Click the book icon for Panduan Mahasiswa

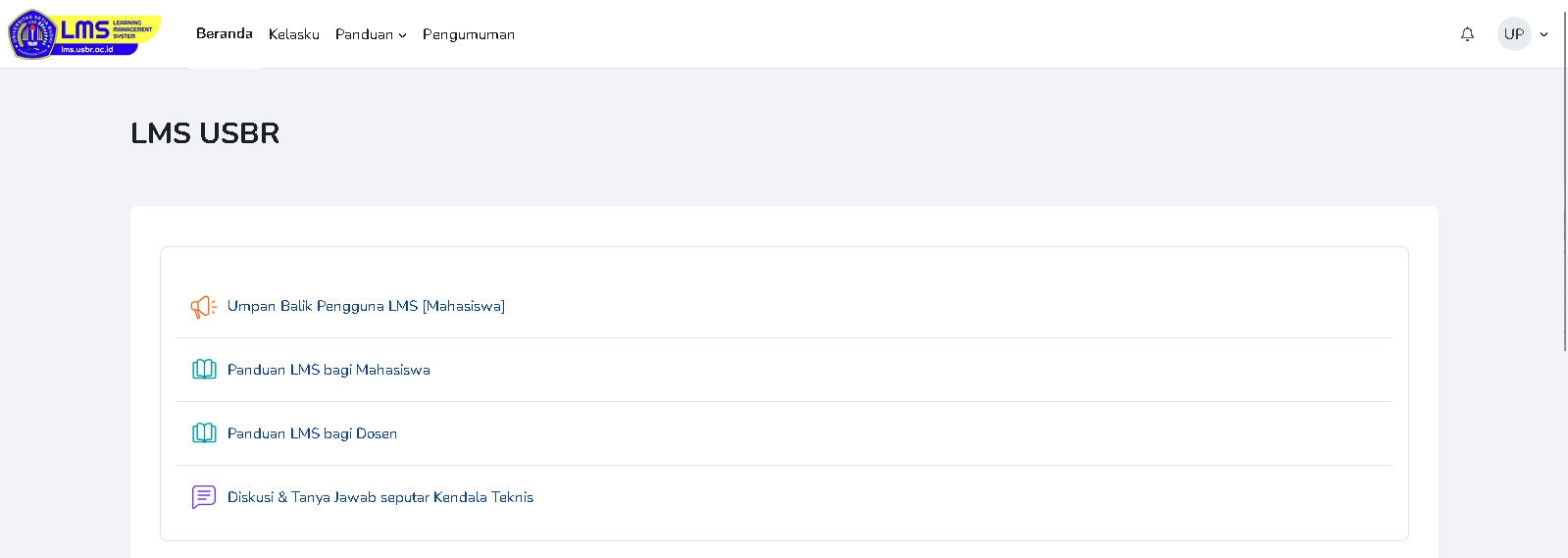coord(204,370)
